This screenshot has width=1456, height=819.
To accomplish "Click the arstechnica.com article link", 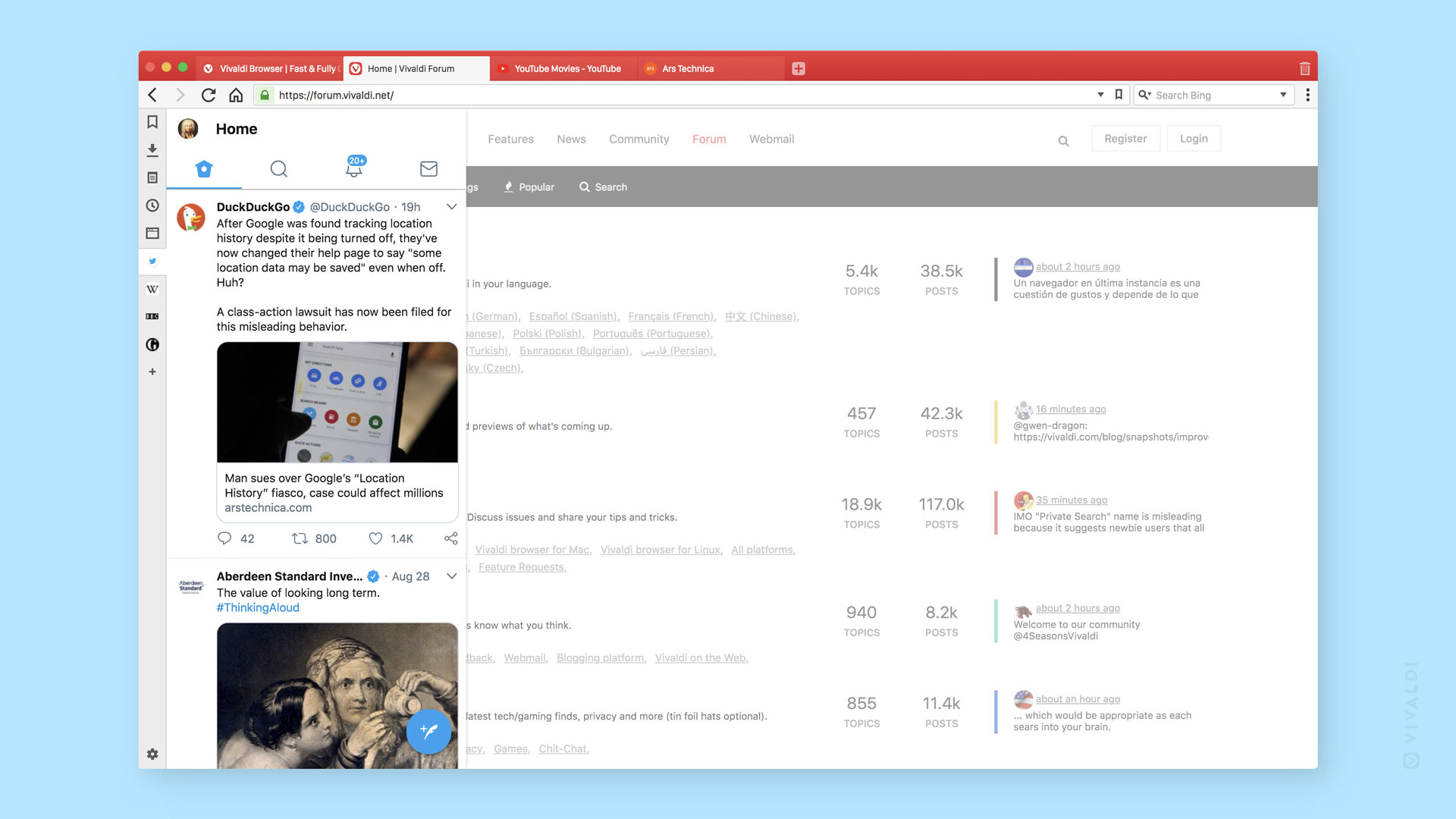I will (x=268, y=507).
